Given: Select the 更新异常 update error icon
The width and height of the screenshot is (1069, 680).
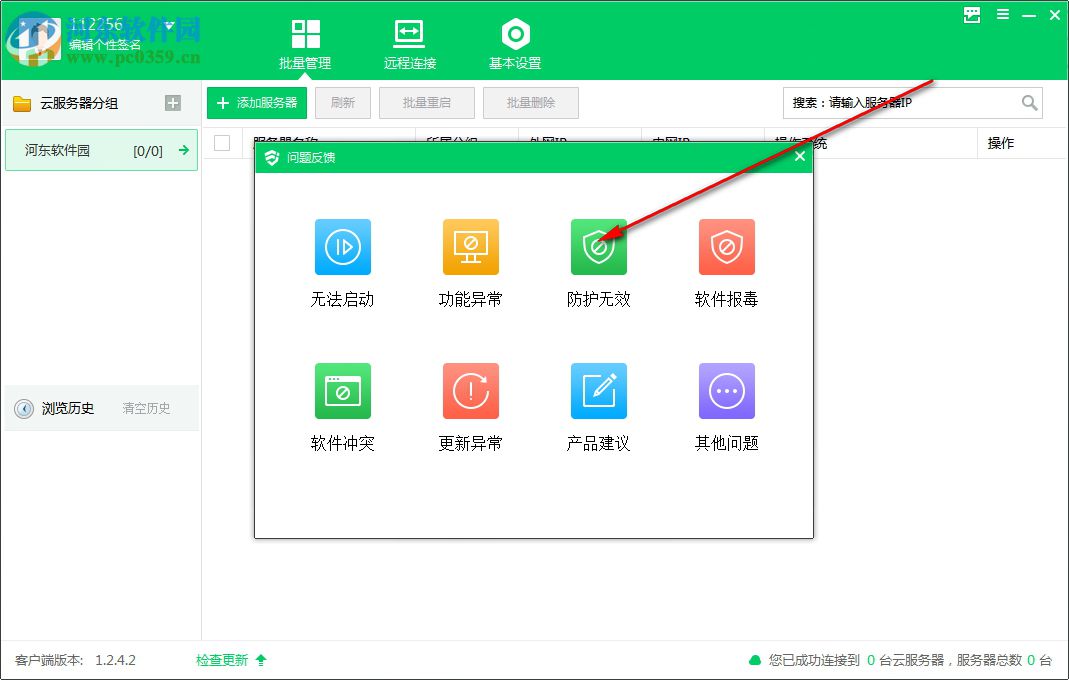Looking at the screenshot, I should [470, 391].
